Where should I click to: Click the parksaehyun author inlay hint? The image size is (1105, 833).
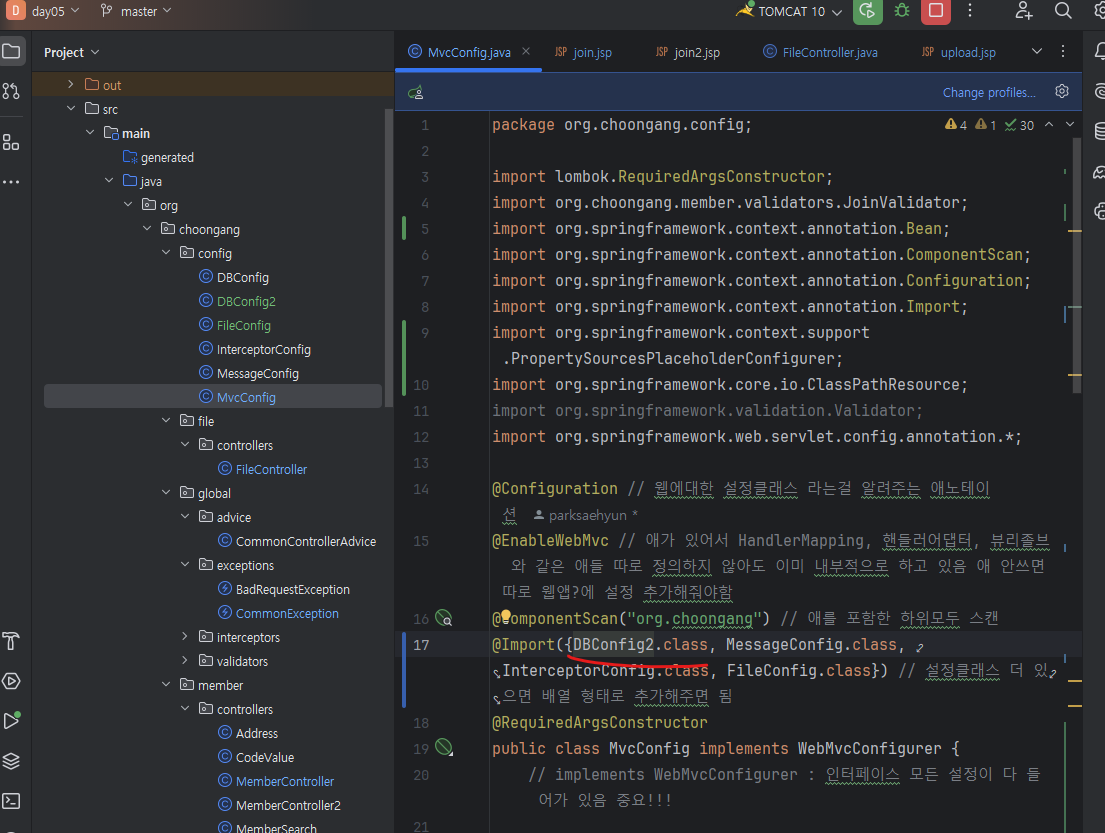tap(586, 515)
